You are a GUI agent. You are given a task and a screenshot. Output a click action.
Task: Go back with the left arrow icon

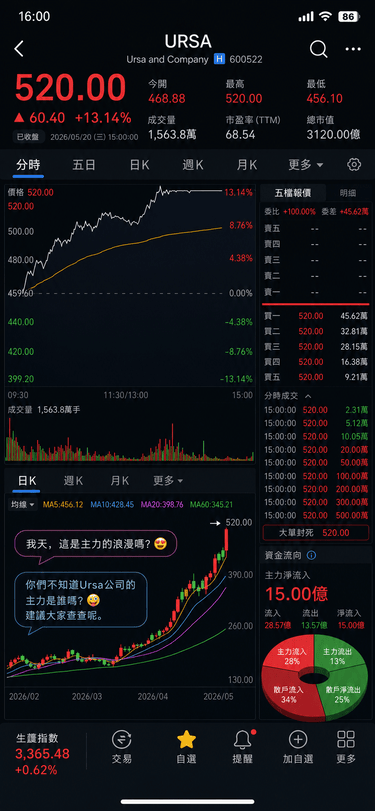click(19, 49)
